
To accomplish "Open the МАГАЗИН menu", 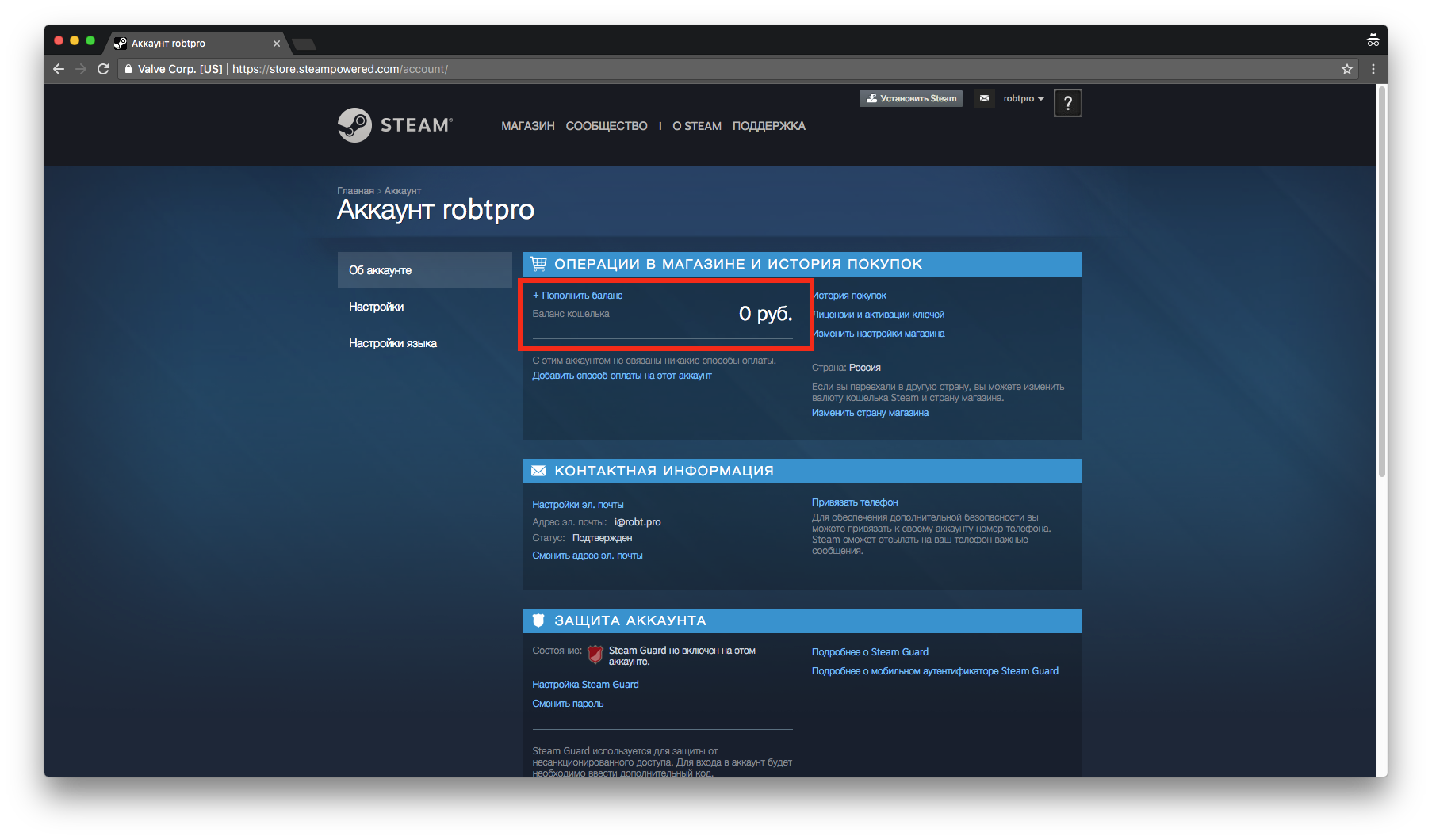I will tap(527, 126).
